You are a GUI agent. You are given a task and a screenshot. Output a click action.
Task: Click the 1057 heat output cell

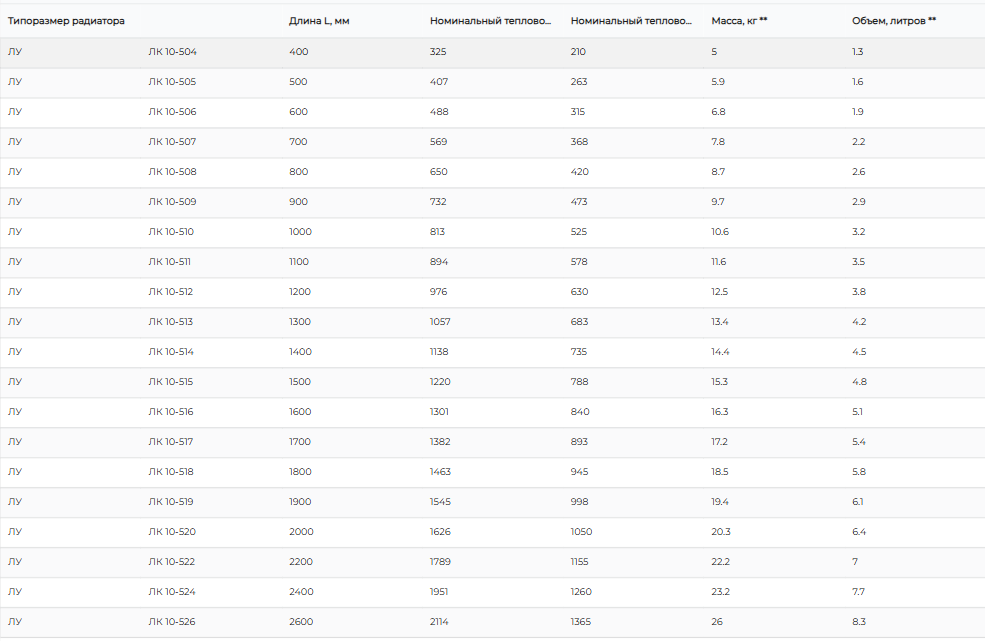click(440, 322)
